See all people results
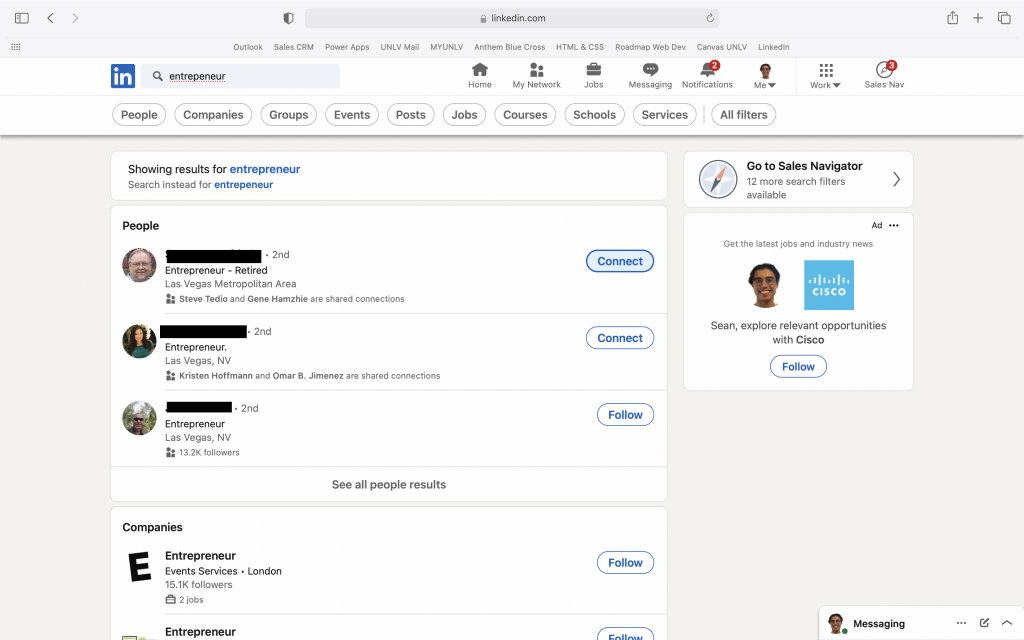The height and width of the screenshot is (640, 1024). (x=389, y=485)
